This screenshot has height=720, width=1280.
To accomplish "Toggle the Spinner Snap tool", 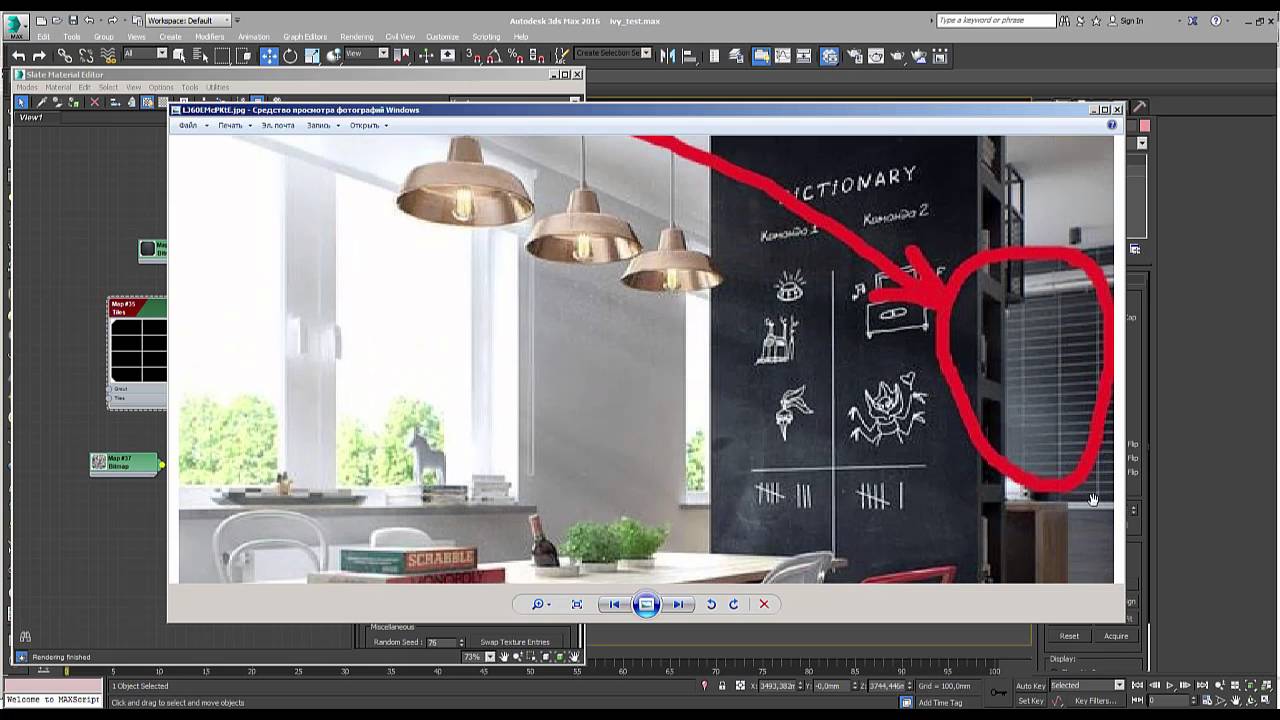I will 537,56.
